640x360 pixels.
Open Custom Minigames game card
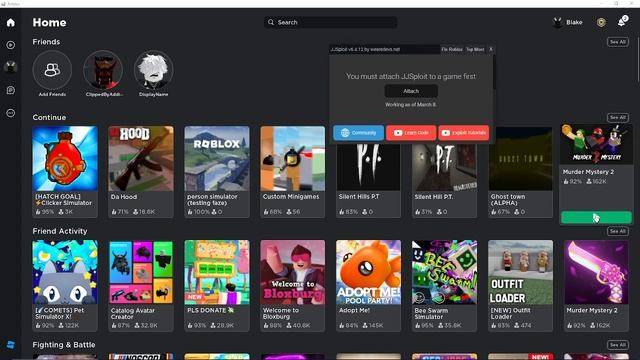point(293,171)
